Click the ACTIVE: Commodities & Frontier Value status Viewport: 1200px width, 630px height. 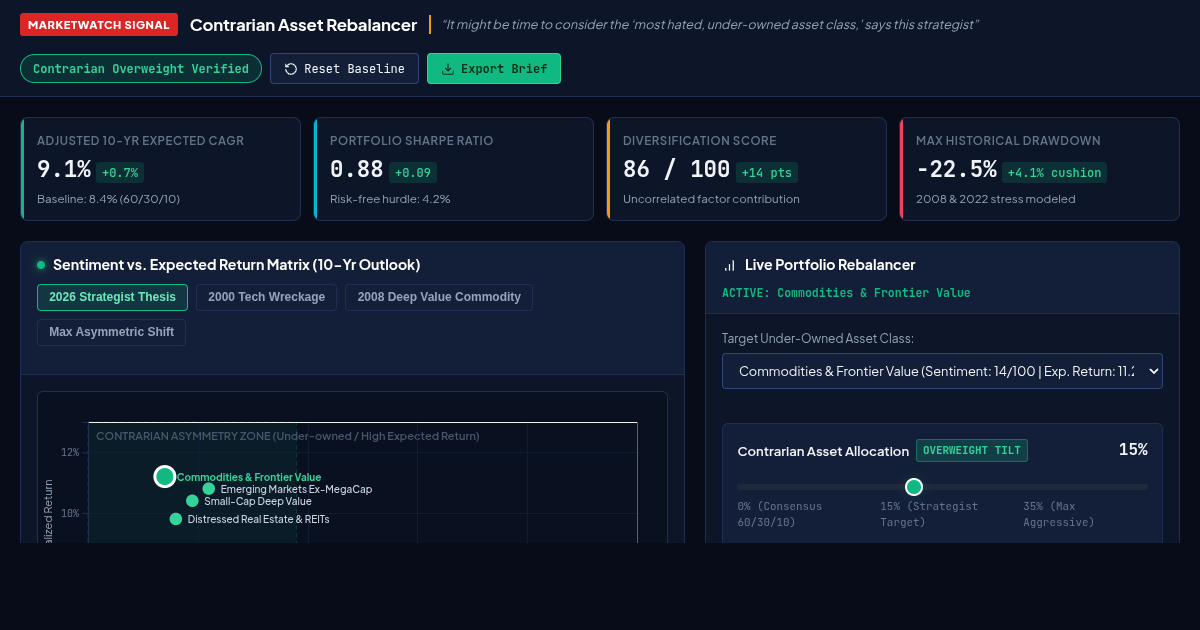tap(846, 293)
